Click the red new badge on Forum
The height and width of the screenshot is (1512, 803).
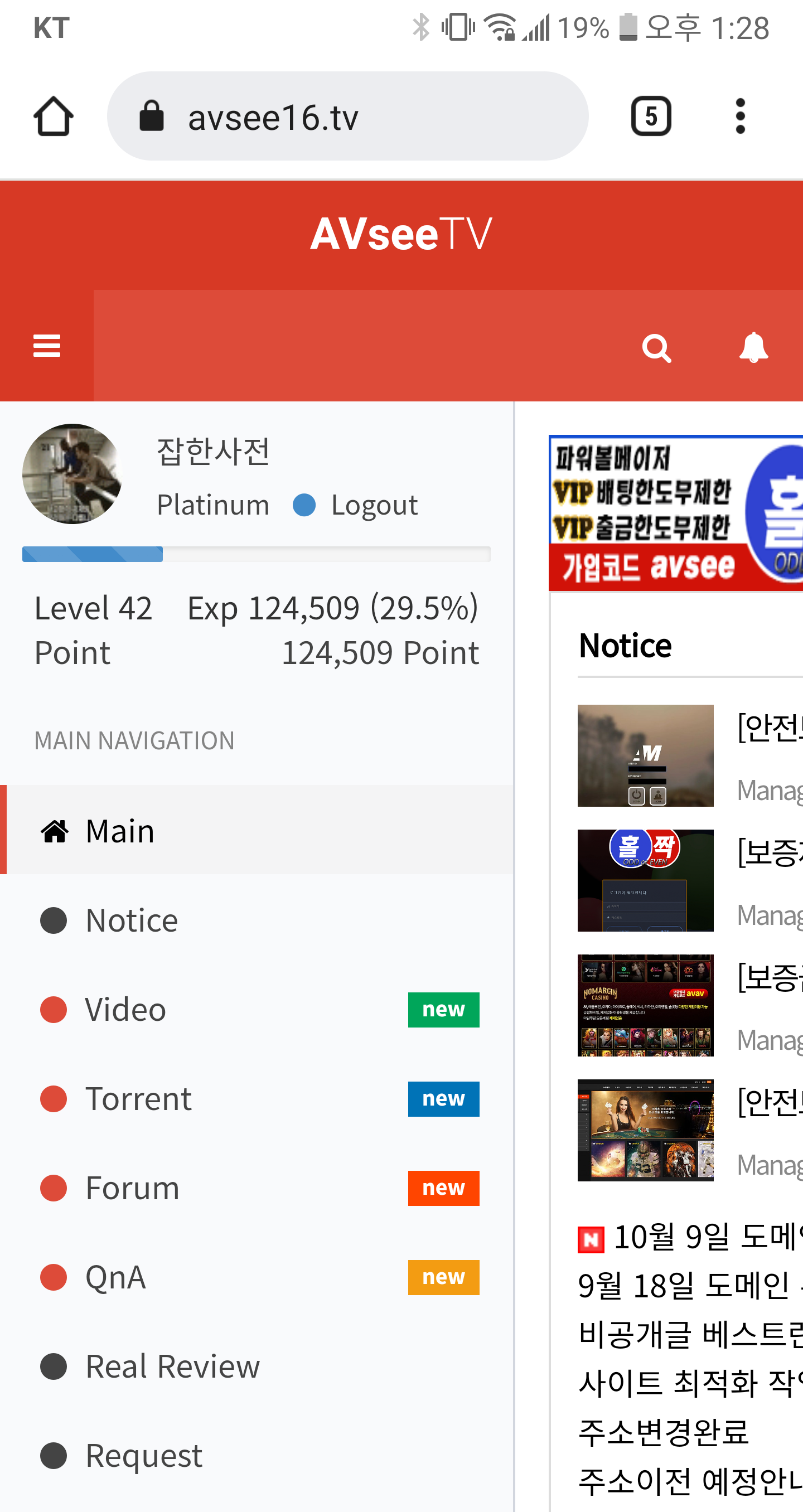point(444,1188)
